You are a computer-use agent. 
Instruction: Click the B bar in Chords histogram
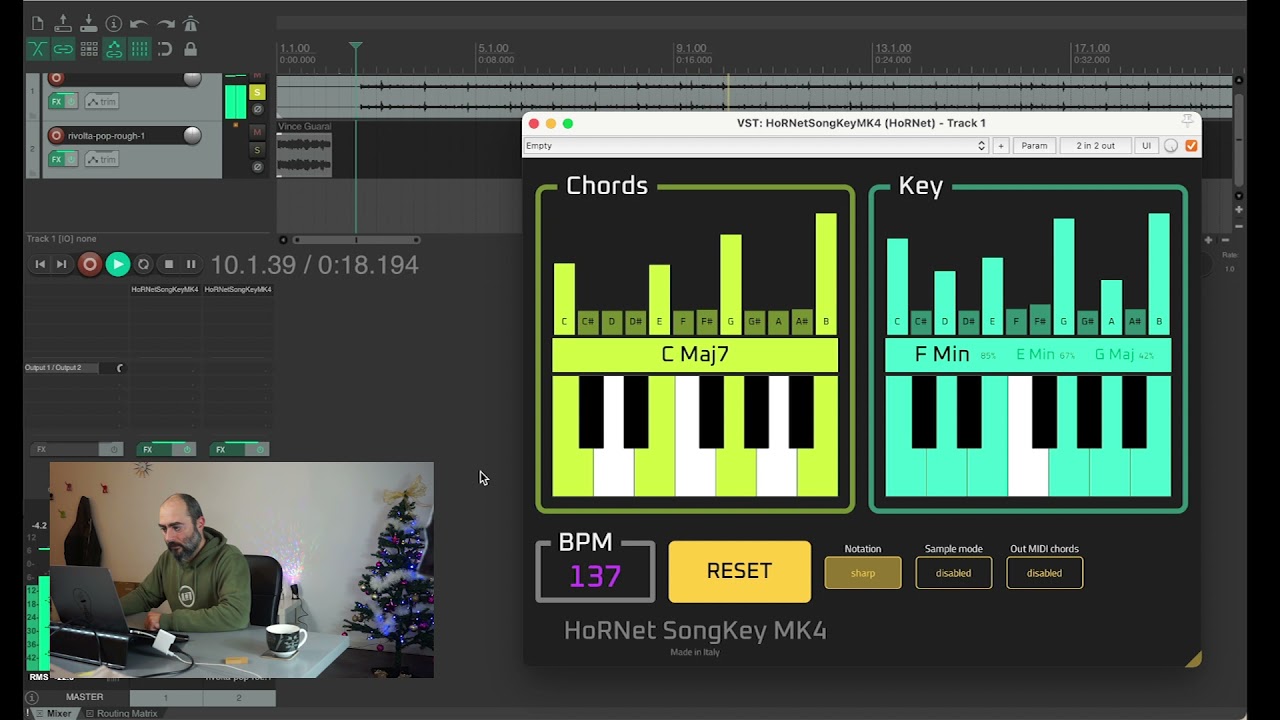pos(826,273)
